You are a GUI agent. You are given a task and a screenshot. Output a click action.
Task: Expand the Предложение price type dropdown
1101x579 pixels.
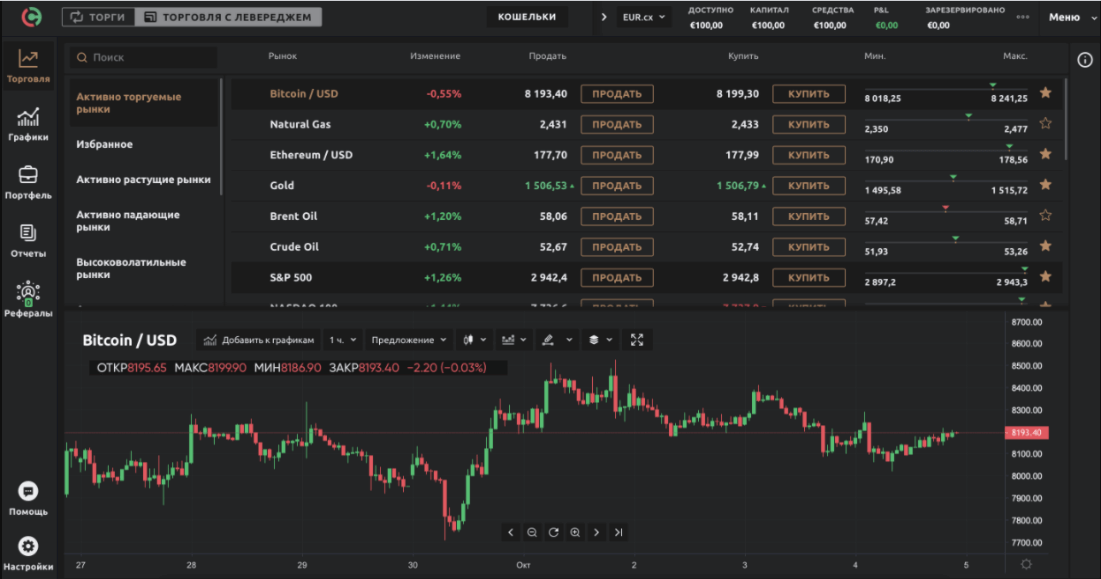[x=410, y=340]
